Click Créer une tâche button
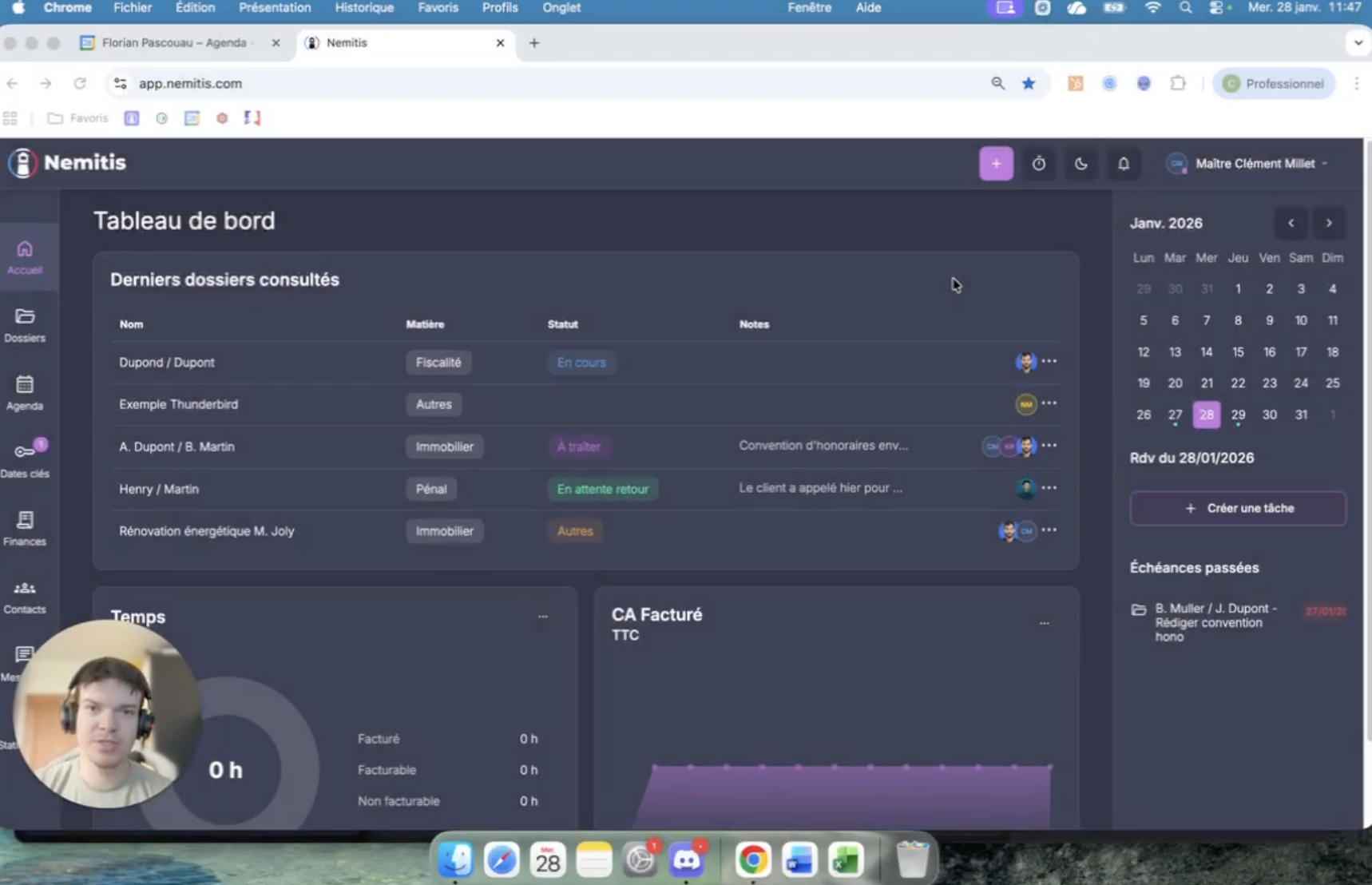 point(1238,509)
